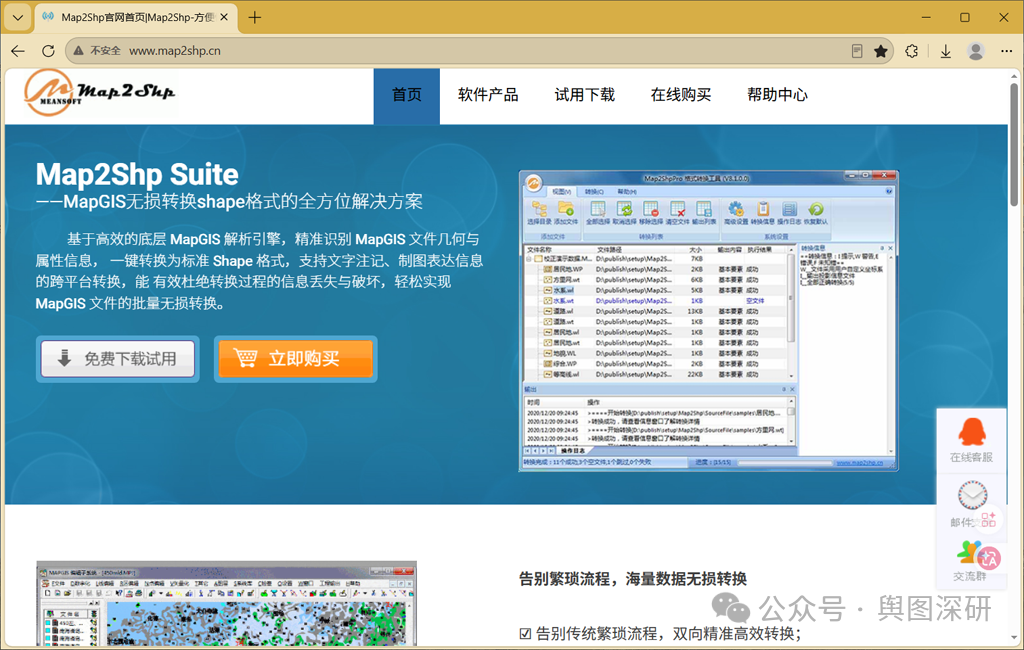This screenshot has width=1024, height=650.
Task: Click the not-secure warning icon
Action: (x=78, y=51)
